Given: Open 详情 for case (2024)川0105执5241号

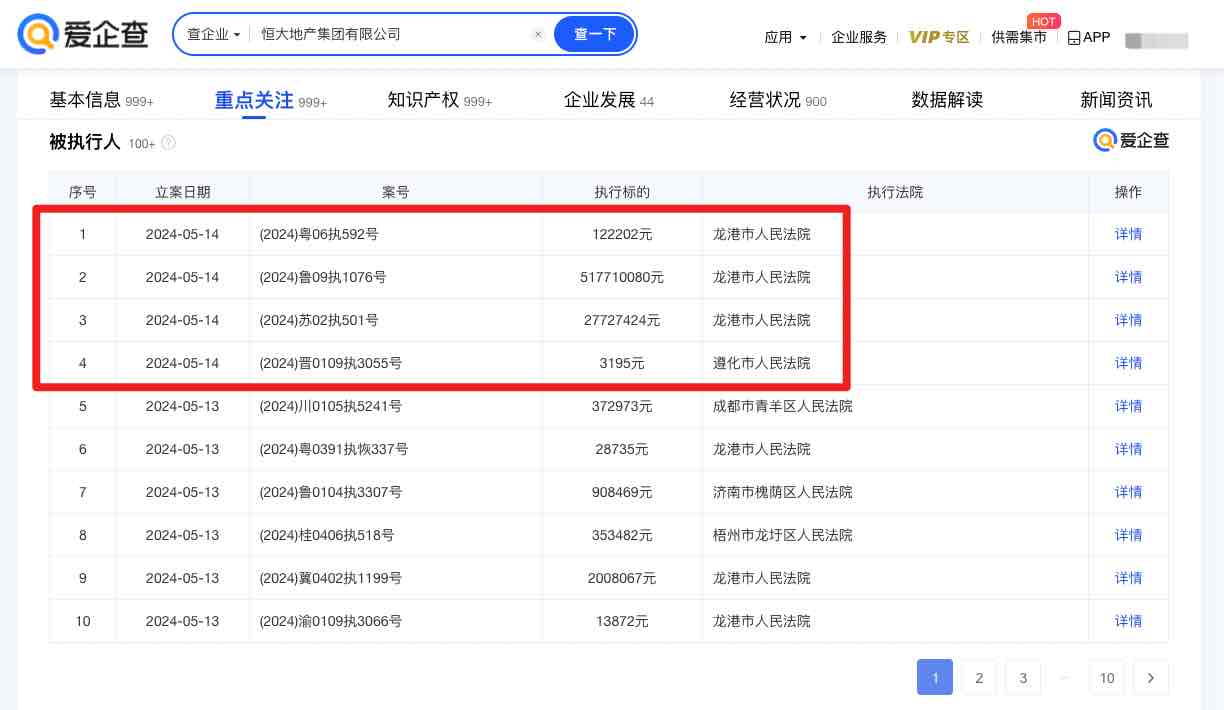Looking at the screenshot, I should coord(1128,406).
